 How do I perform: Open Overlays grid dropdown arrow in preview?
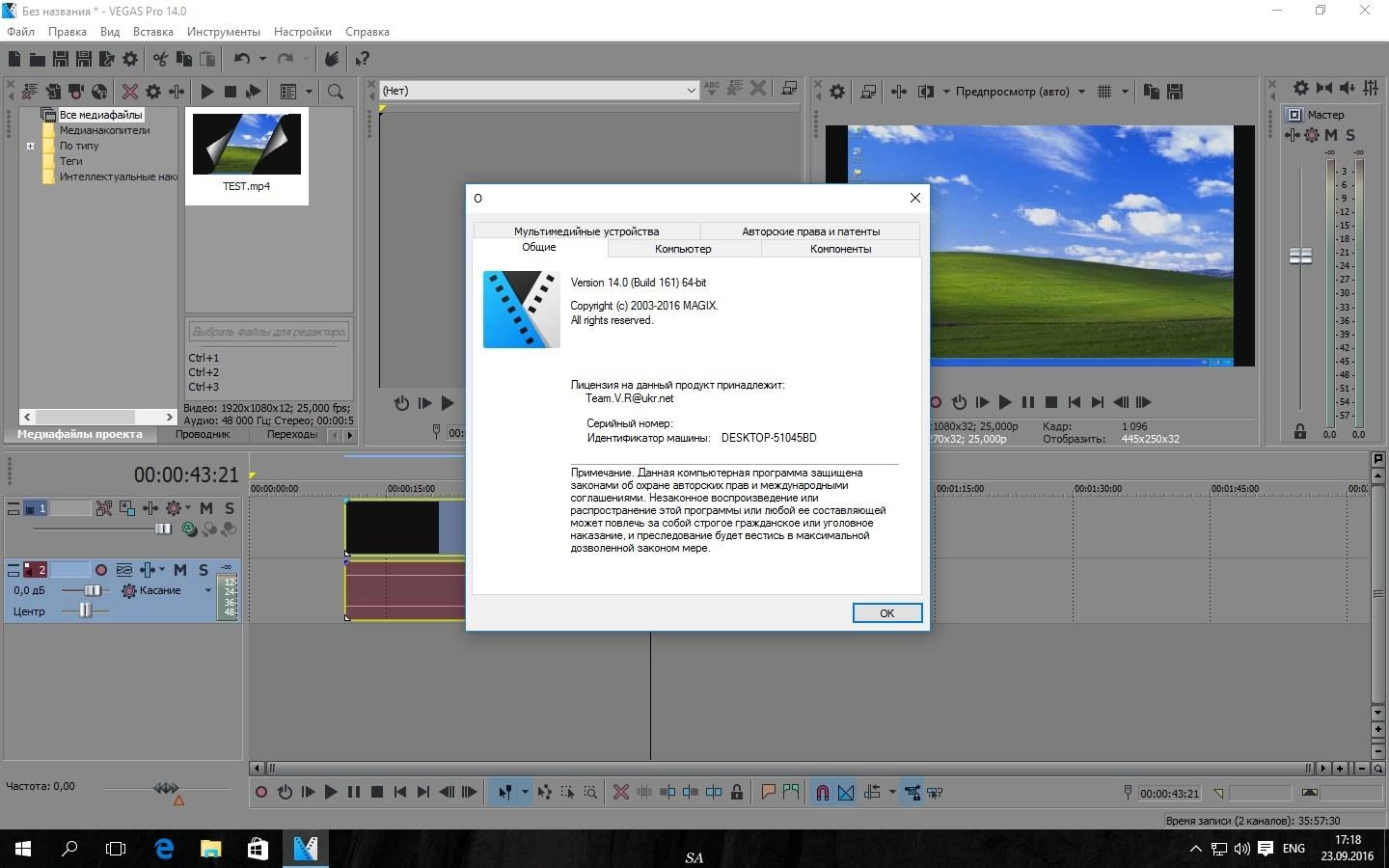1125,92
